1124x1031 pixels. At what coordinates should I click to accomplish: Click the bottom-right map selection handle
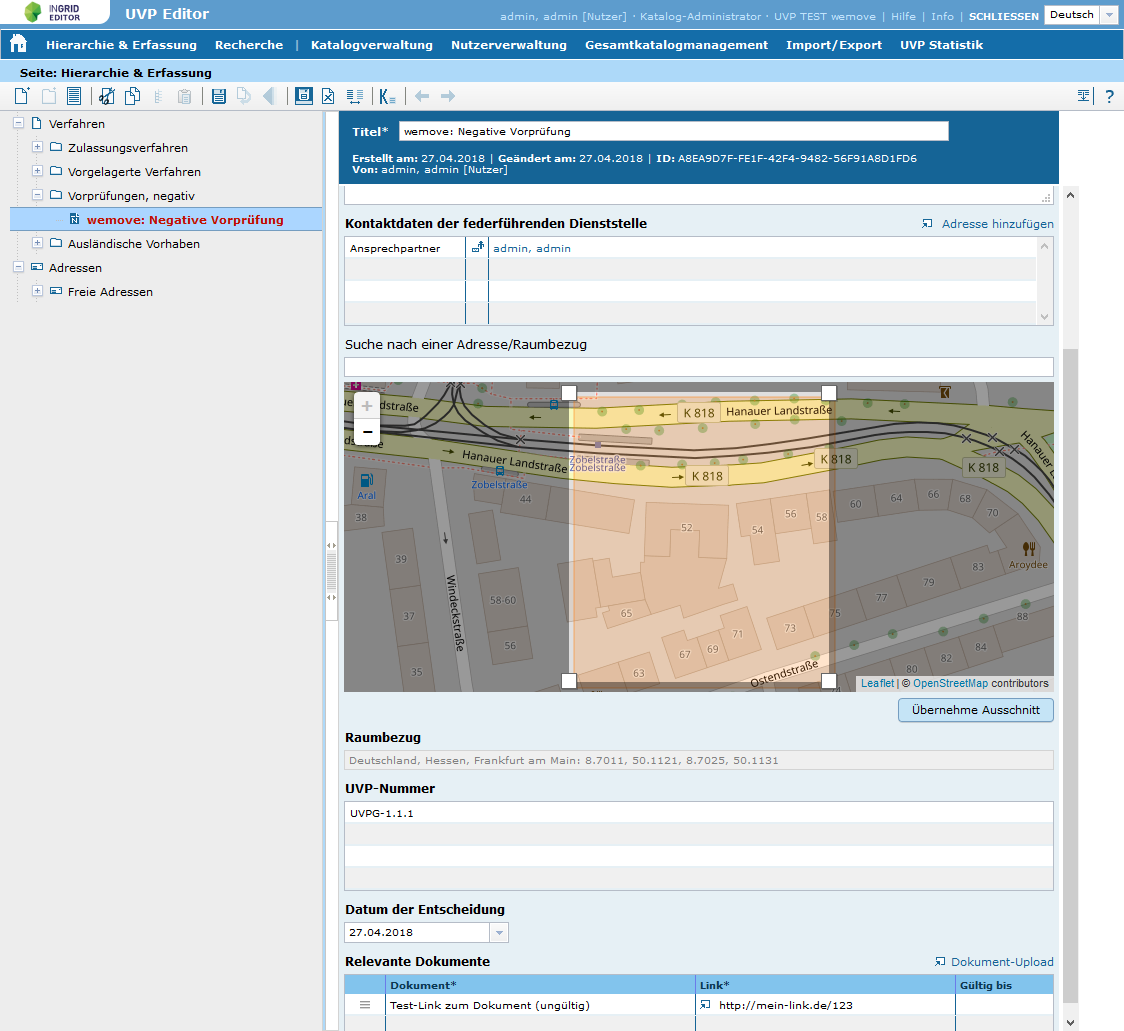coord(828,680)
